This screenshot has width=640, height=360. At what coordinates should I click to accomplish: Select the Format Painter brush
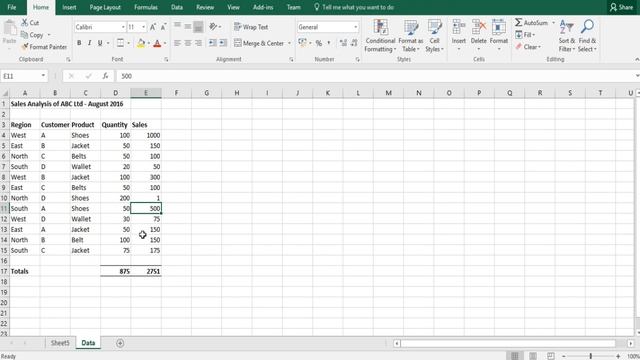25,47
